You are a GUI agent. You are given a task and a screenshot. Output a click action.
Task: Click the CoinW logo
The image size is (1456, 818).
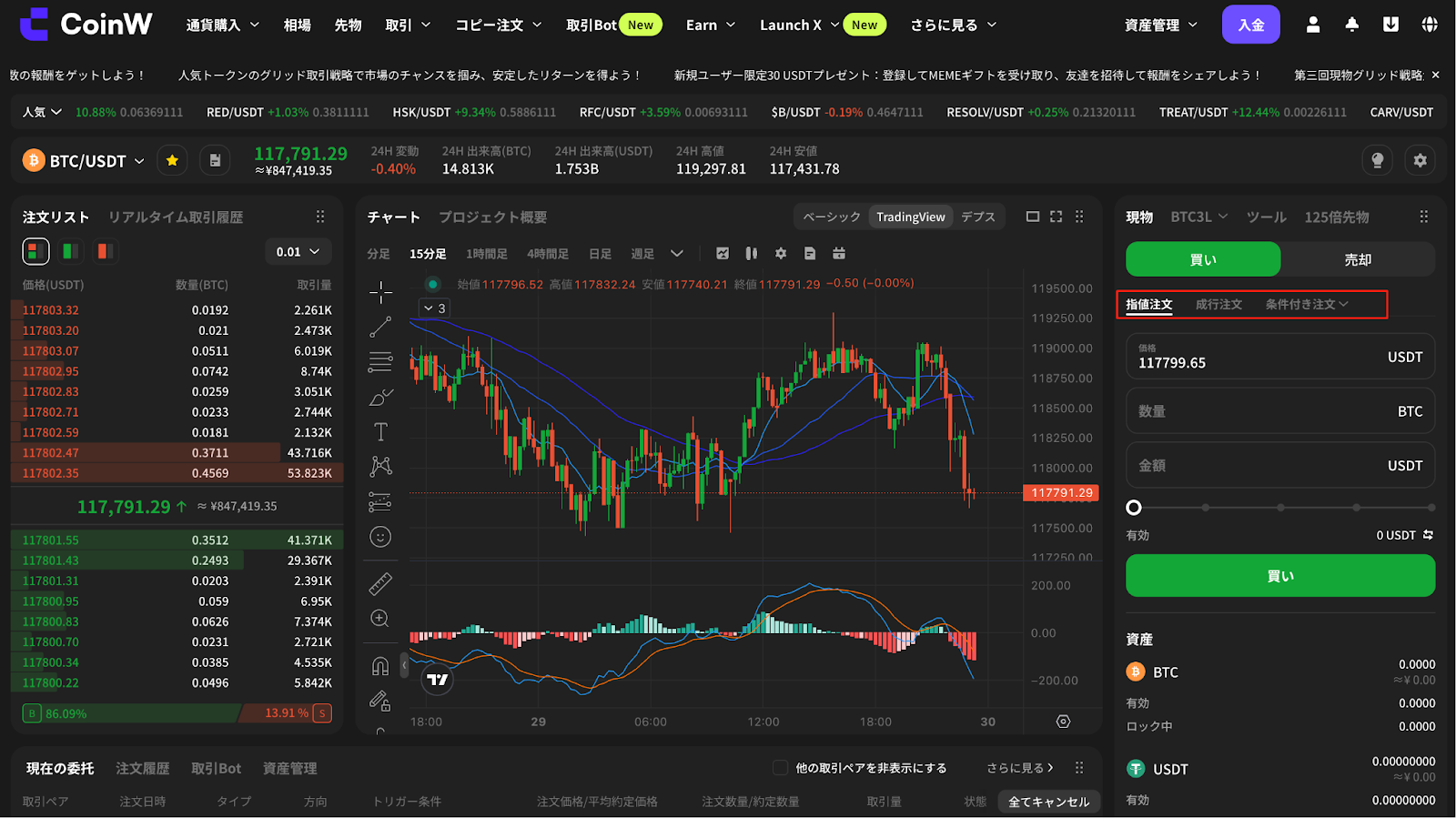pos(86,25)
